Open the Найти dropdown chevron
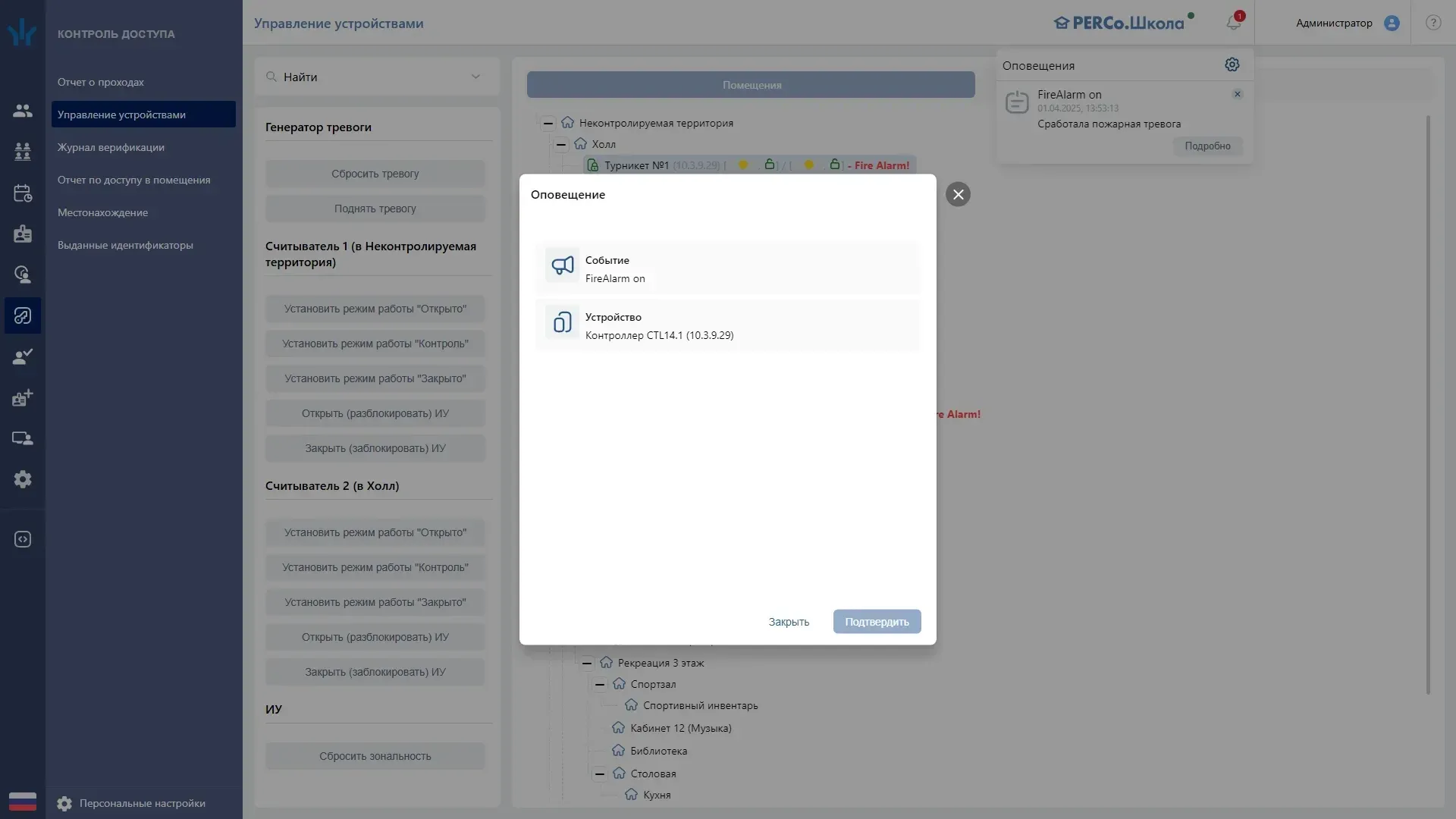Viewport: 1456px width, 819px height. 475,77
